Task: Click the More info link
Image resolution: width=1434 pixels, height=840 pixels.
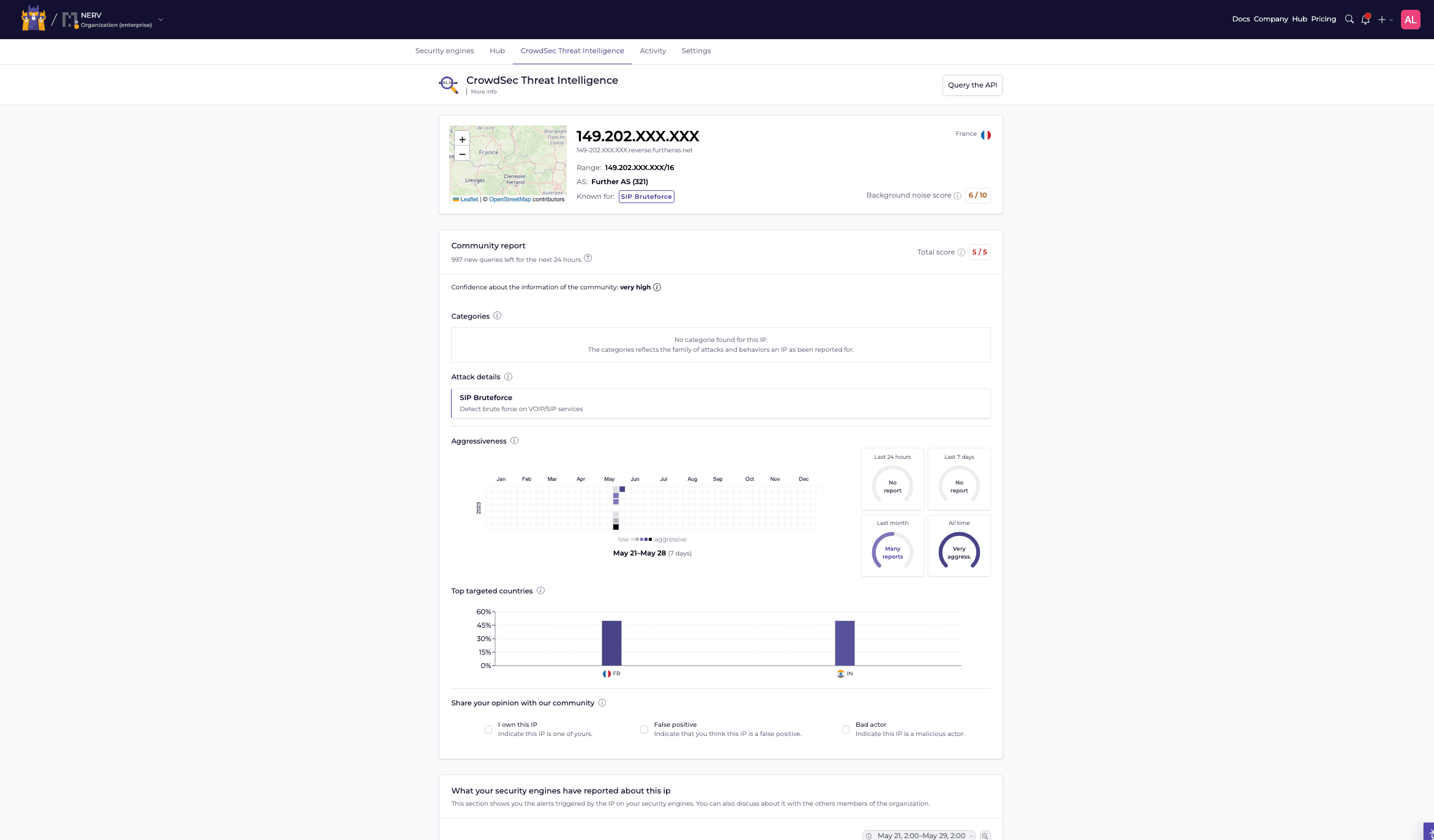Action: point(484,92)
